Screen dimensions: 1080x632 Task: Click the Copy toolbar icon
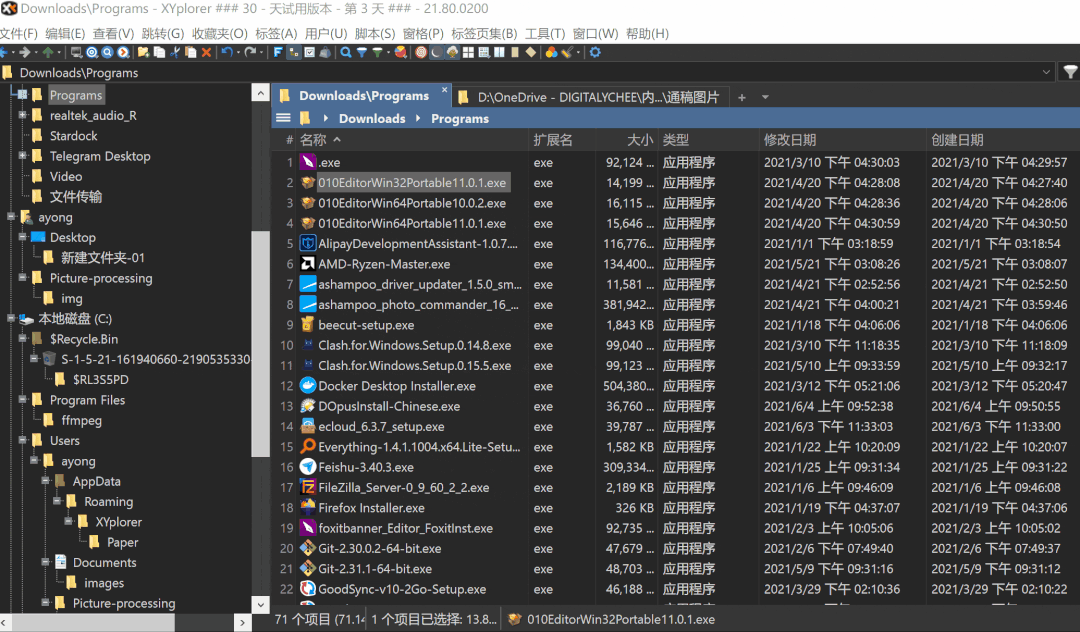(159, 52)
